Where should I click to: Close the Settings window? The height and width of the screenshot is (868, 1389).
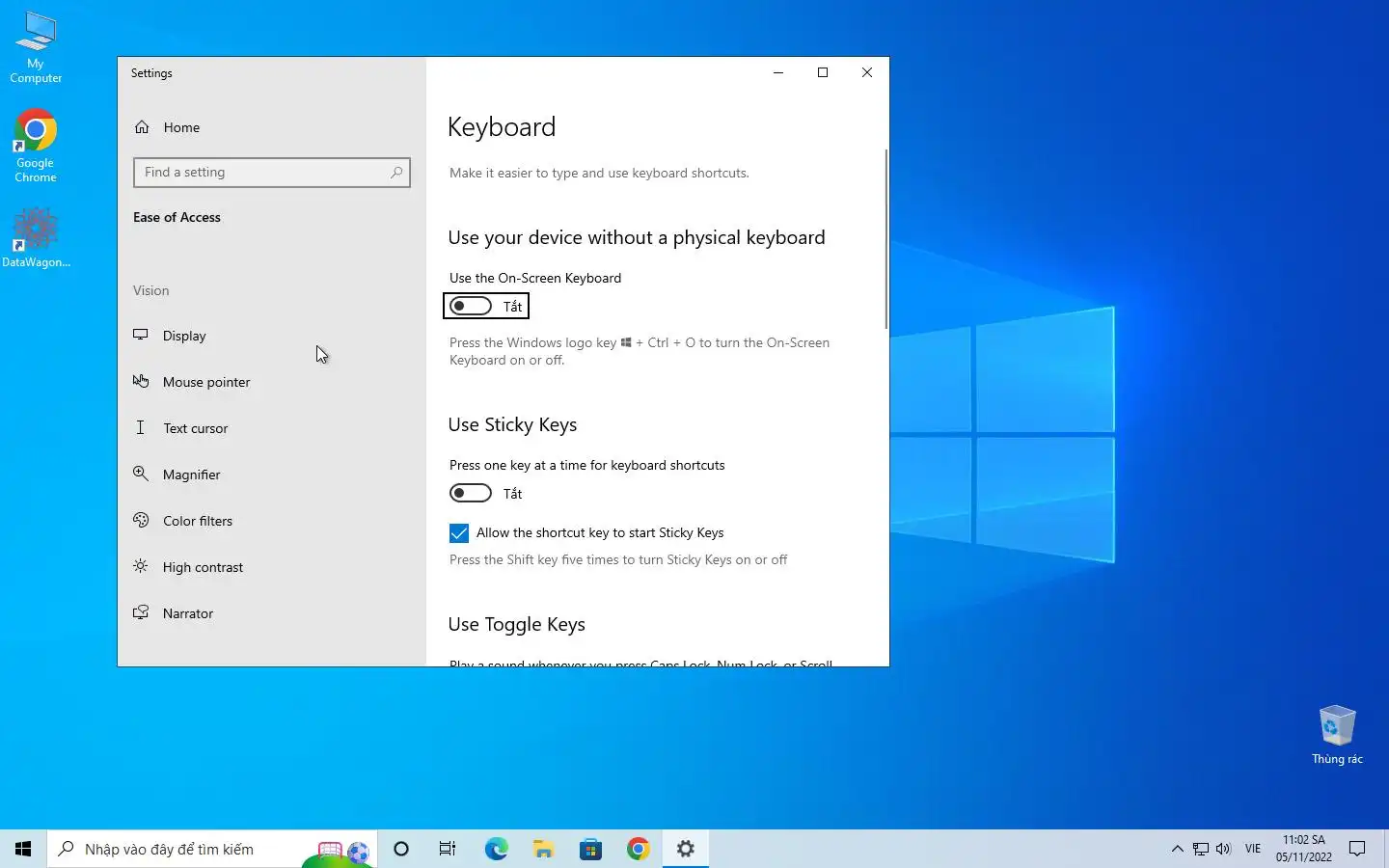coord(867,72)
